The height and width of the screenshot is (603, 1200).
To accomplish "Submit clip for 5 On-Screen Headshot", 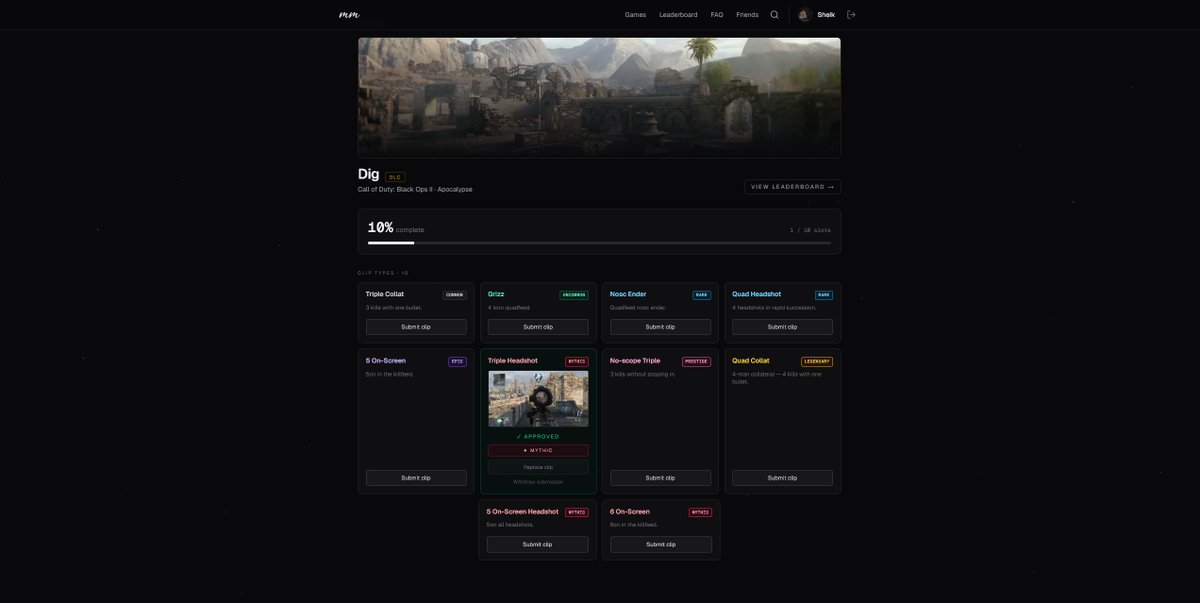I will pyautogui.click(x=537, y=545).
